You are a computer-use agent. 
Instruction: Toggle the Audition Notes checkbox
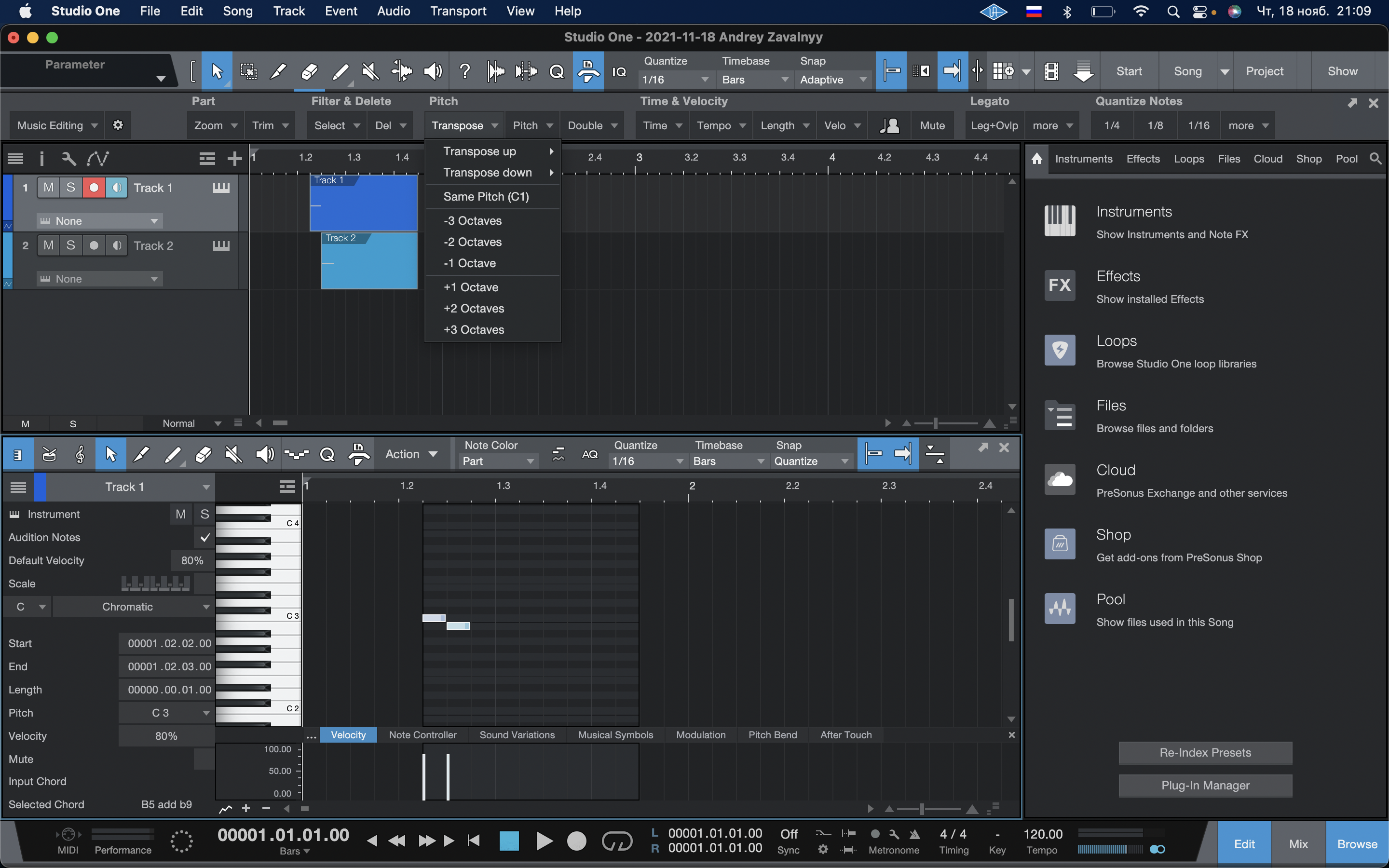pos(204,537)
